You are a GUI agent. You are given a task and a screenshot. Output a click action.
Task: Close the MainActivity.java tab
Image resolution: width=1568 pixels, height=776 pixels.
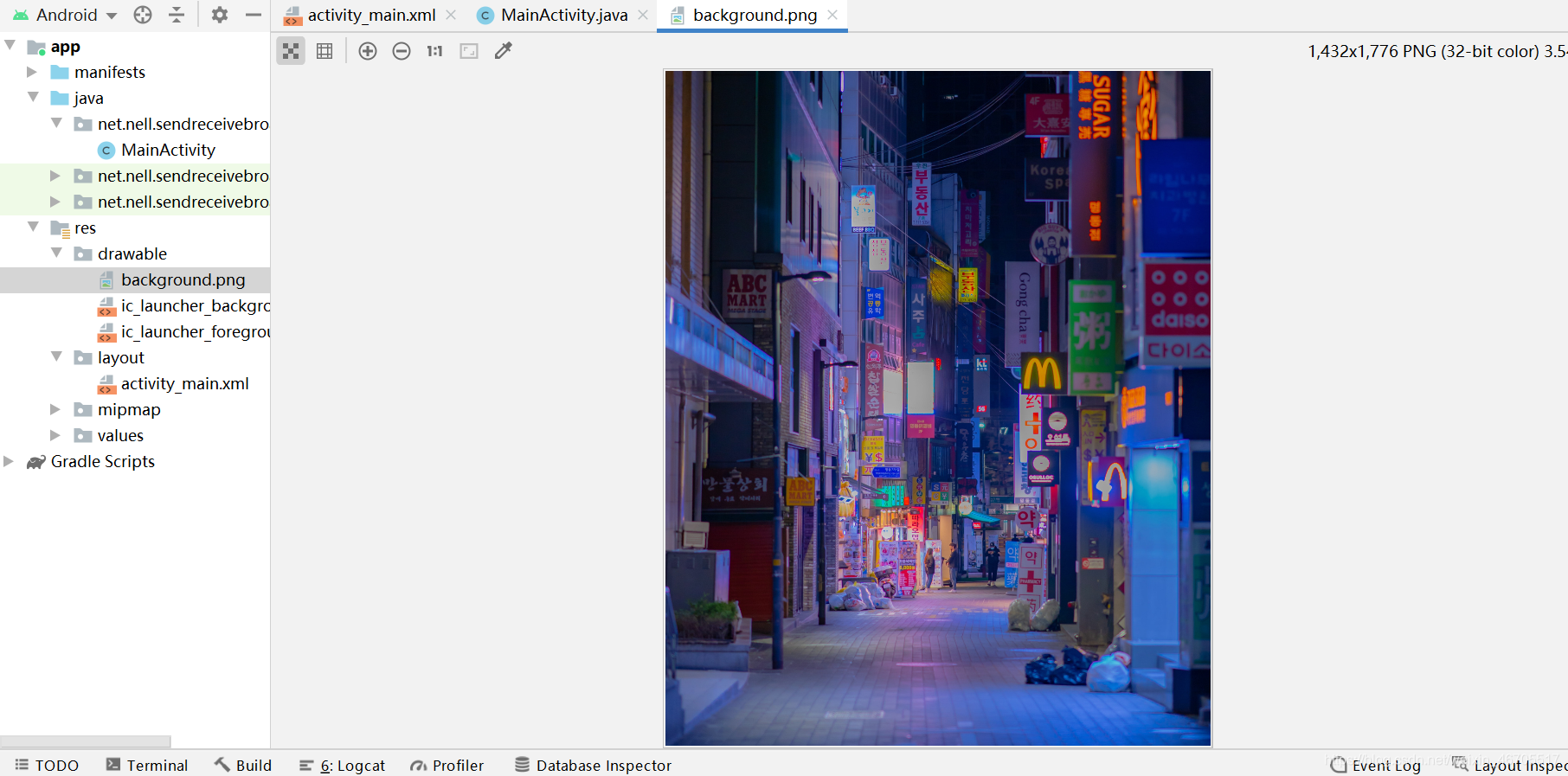click(643, 15)
